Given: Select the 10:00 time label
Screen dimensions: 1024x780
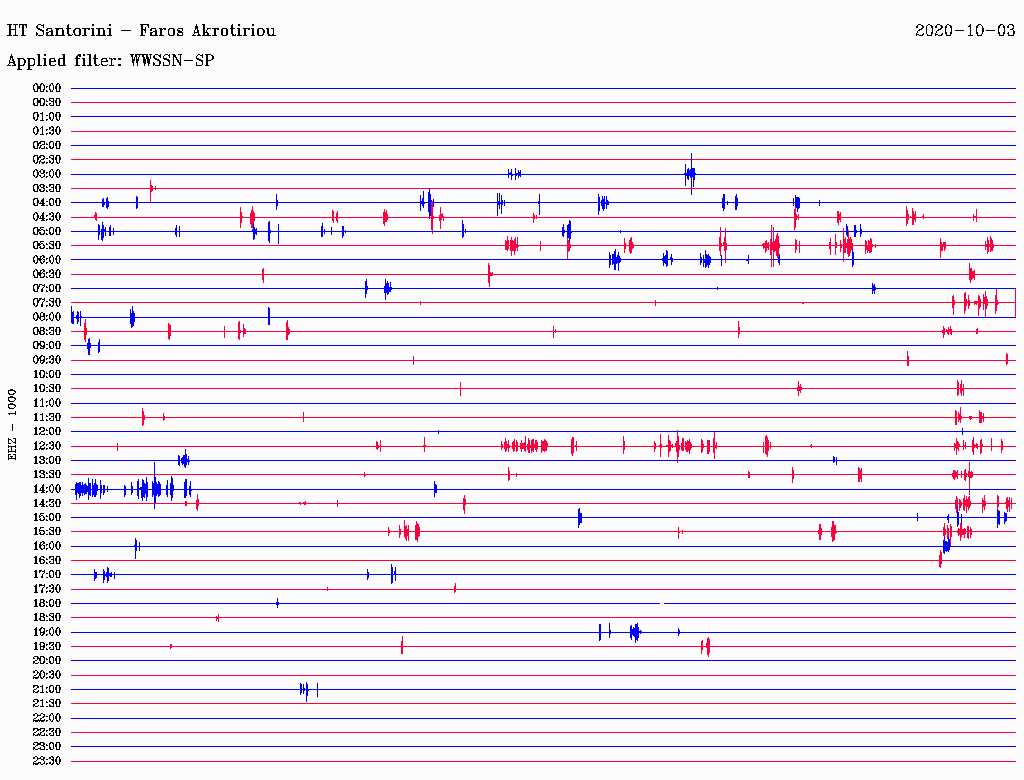Looking at the screenshot, I should [46, 374].
